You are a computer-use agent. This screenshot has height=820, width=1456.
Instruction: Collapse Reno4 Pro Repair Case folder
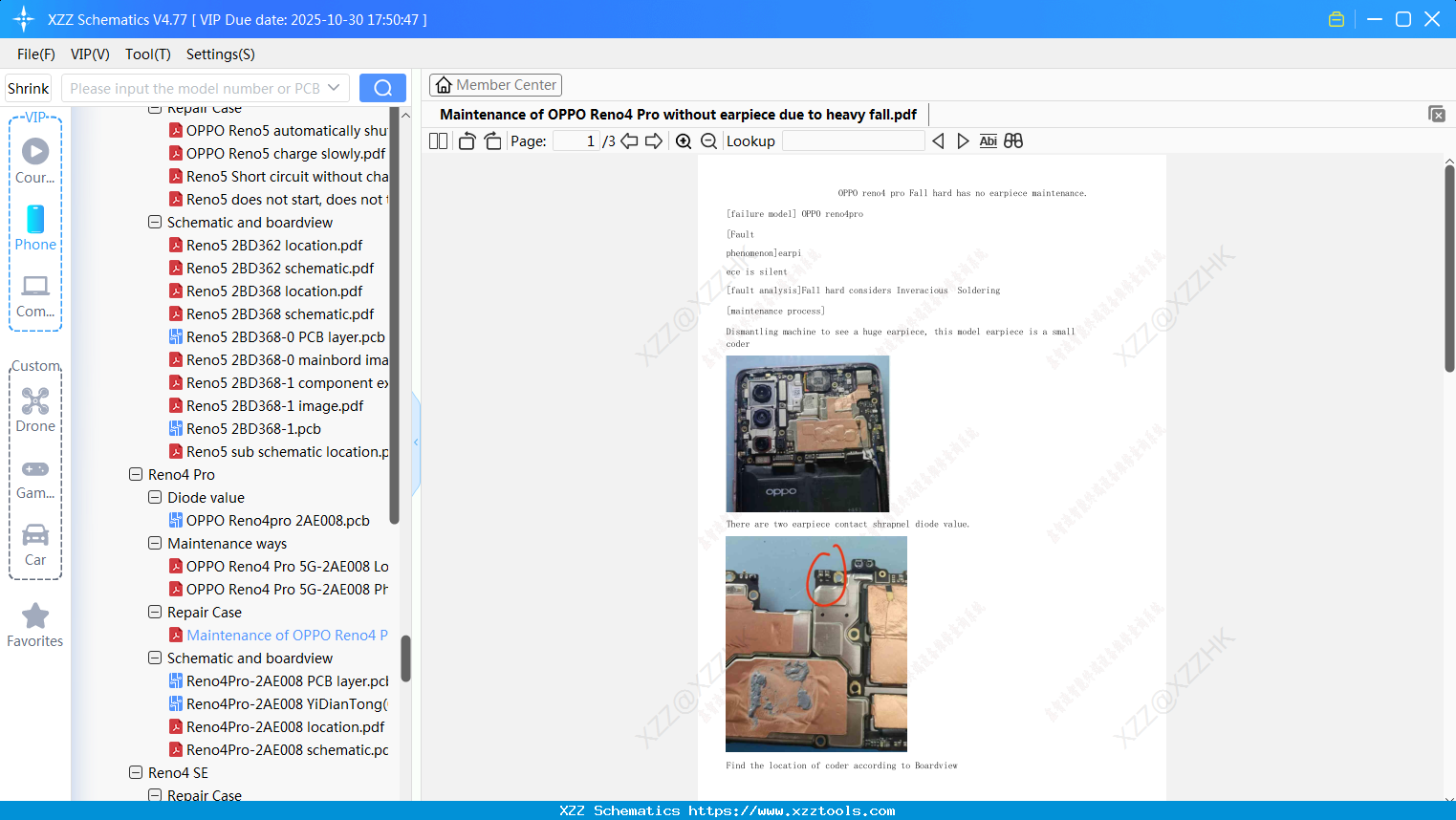tap(155, 612)
